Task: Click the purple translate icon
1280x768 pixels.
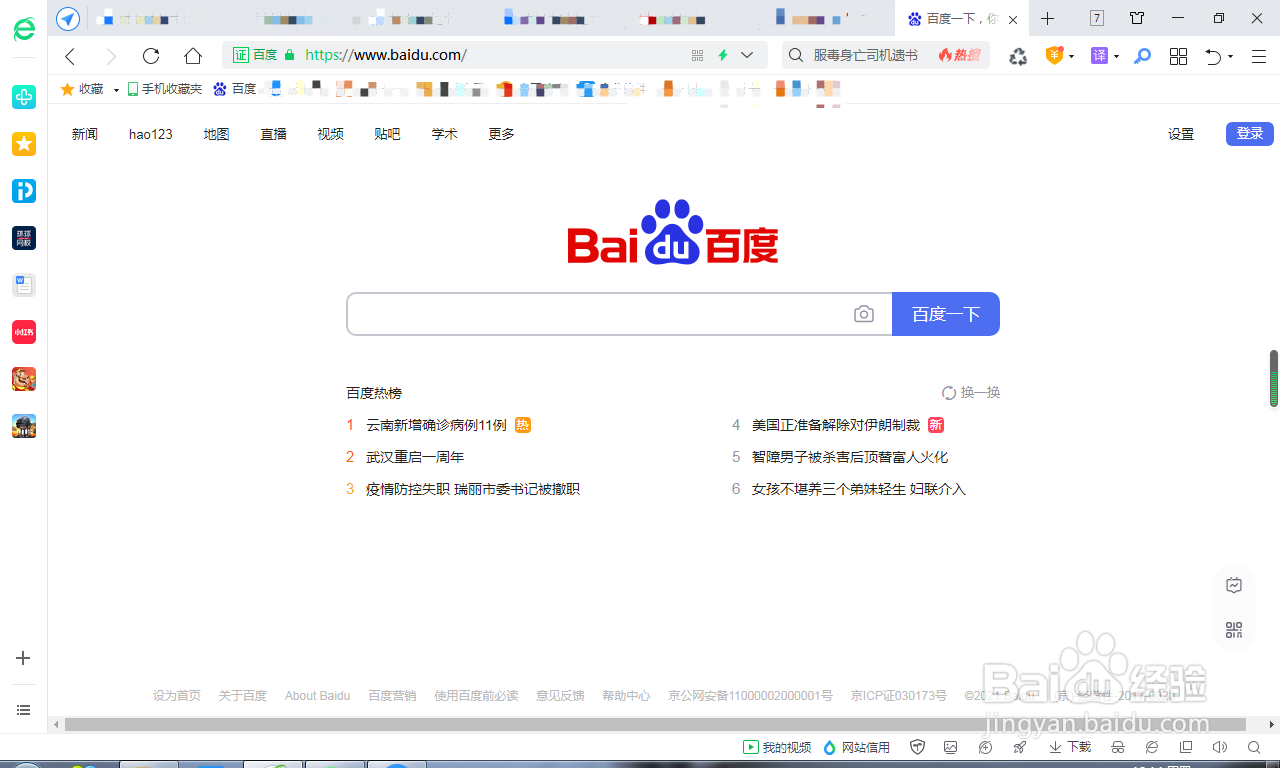Action: 1099,56
